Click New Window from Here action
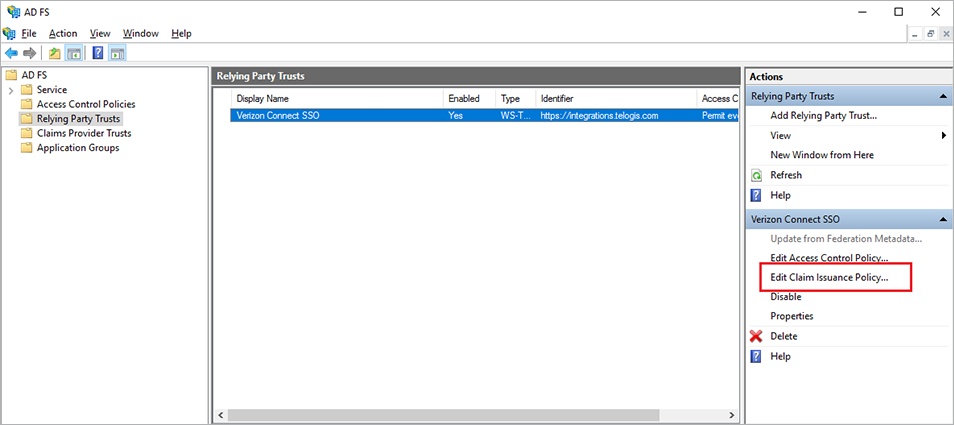Image resolution: width=954 pixels, height=425 pixels. [822, 155]
